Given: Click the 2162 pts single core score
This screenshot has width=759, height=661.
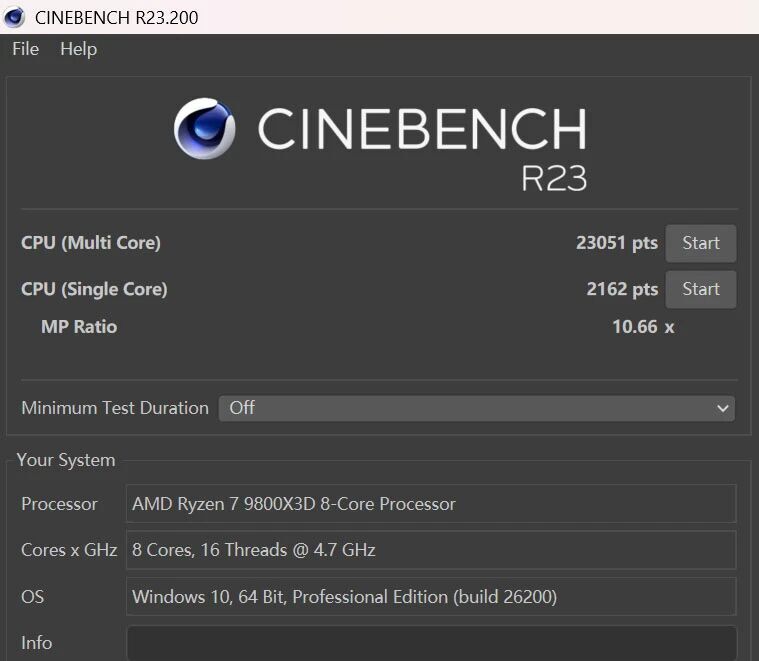Looking at the screenshot, I should click(x=621, y=289).
